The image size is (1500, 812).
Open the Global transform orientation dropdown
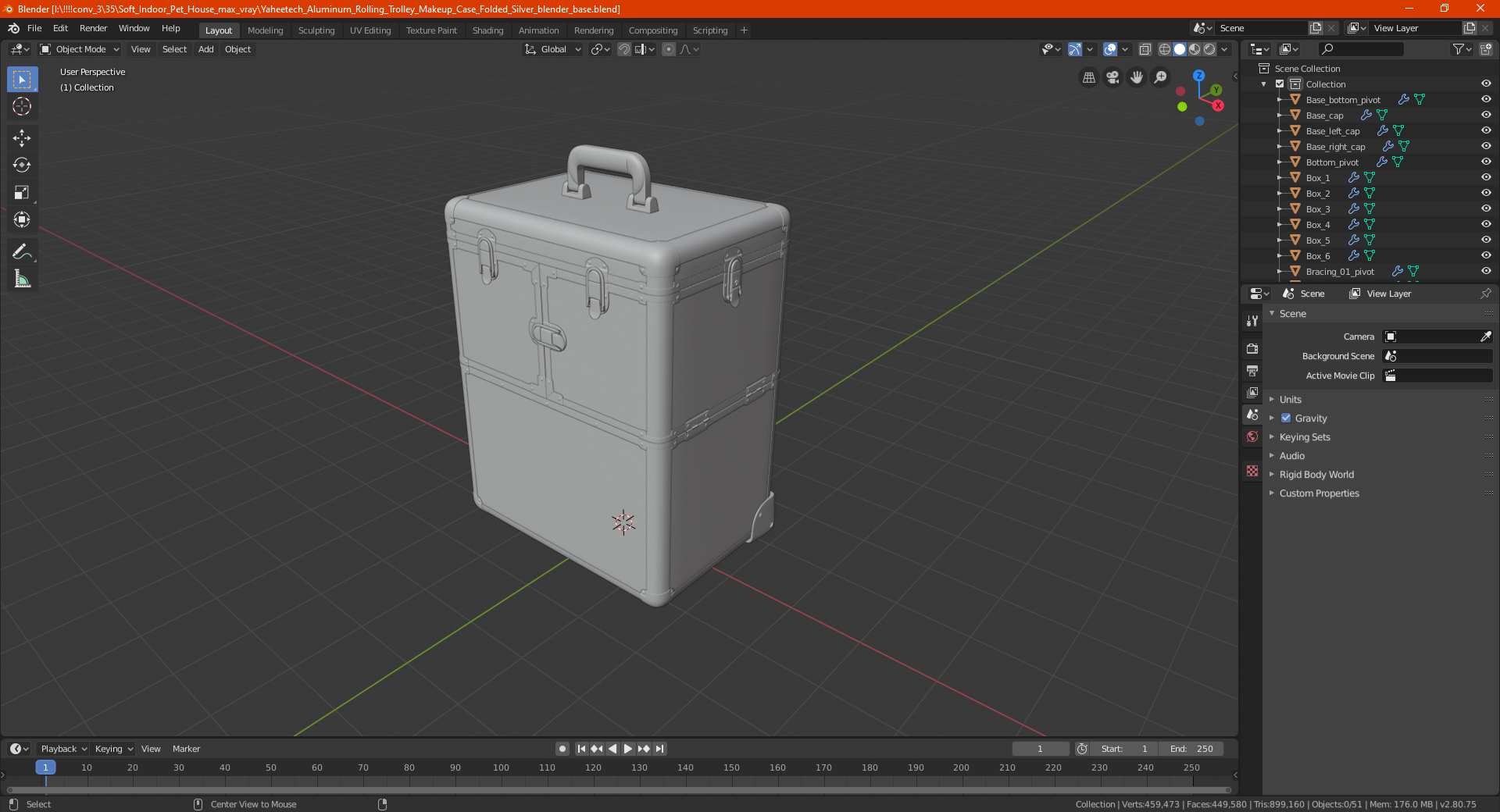[553, 49]
